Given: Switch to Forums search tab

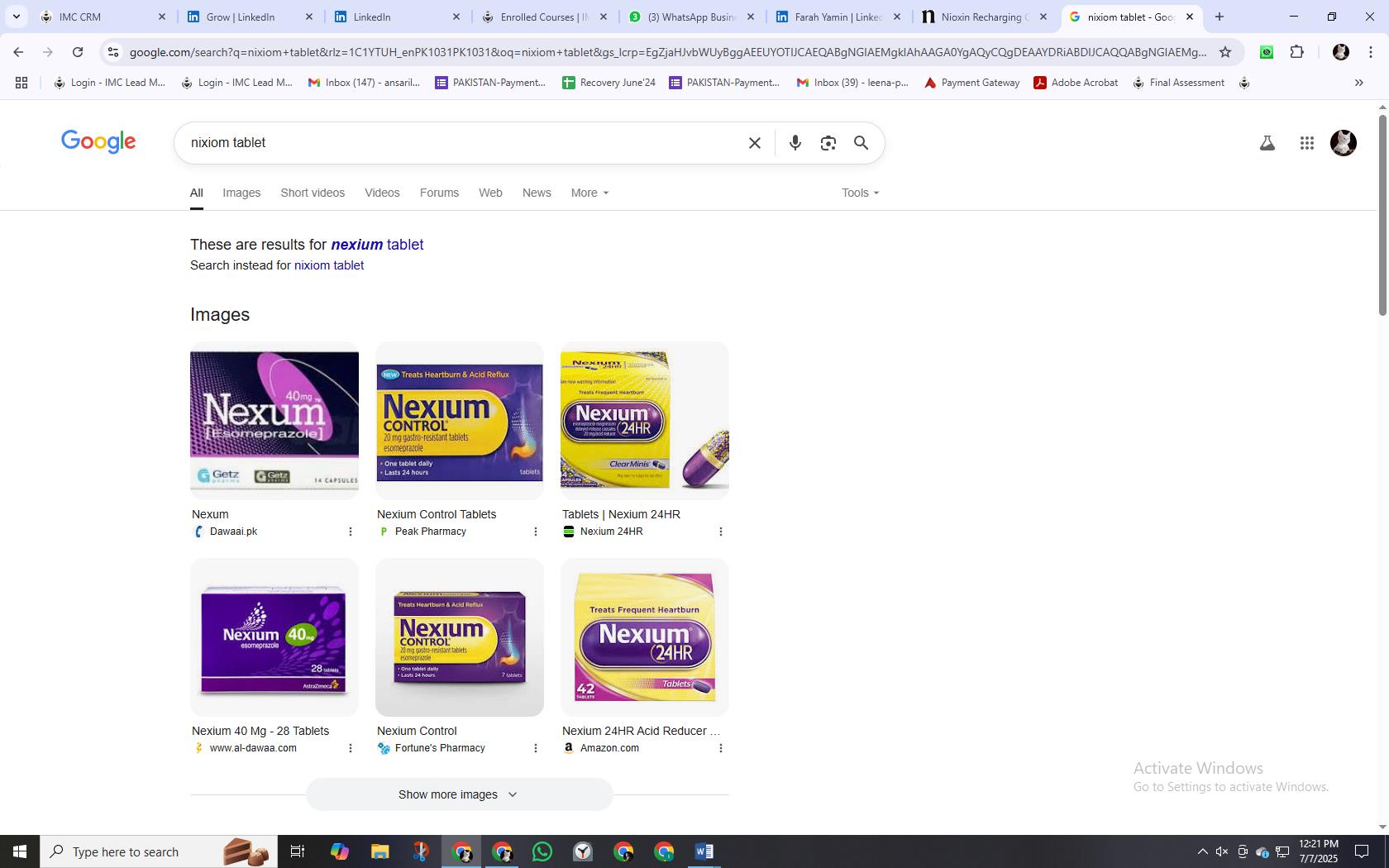Looking at the screenshot, I should point(439,193).
